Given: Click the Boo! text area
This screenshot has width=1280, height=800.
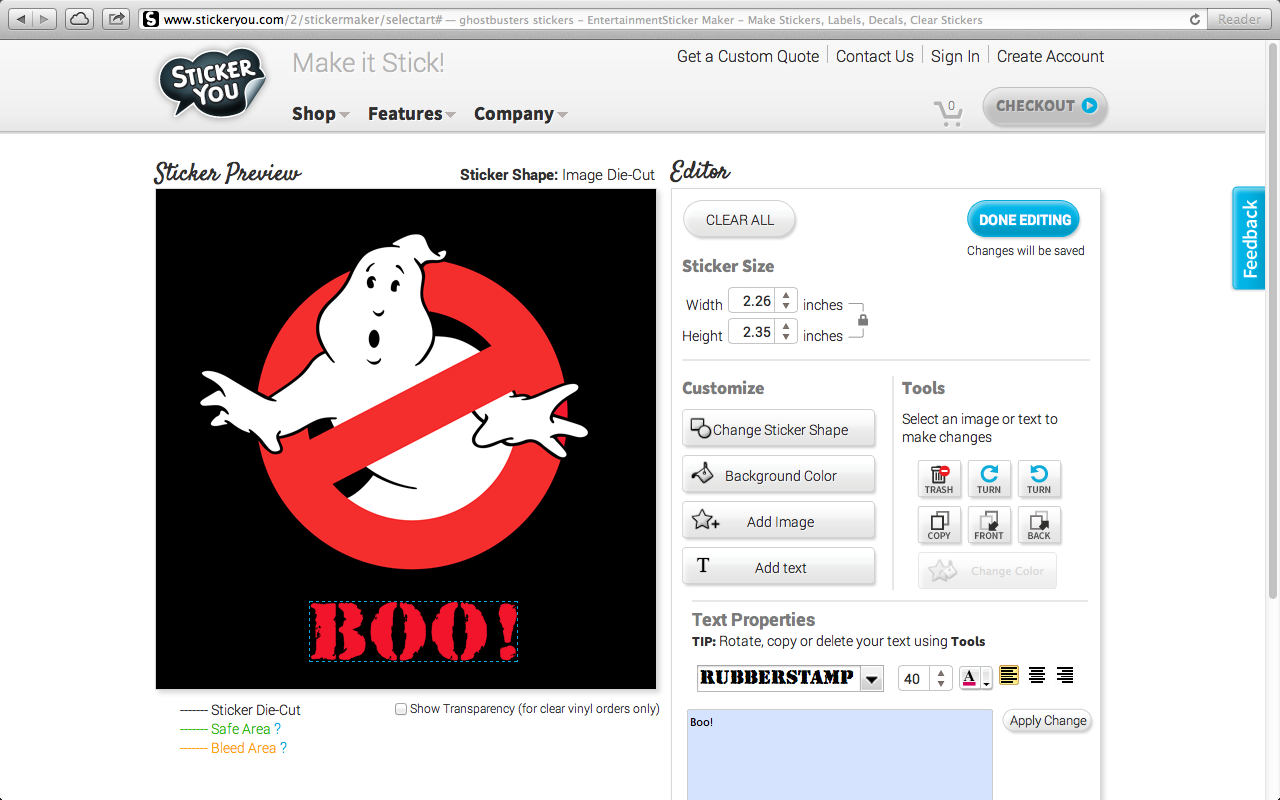Looking at the screenshot, I should pos(840,755).
